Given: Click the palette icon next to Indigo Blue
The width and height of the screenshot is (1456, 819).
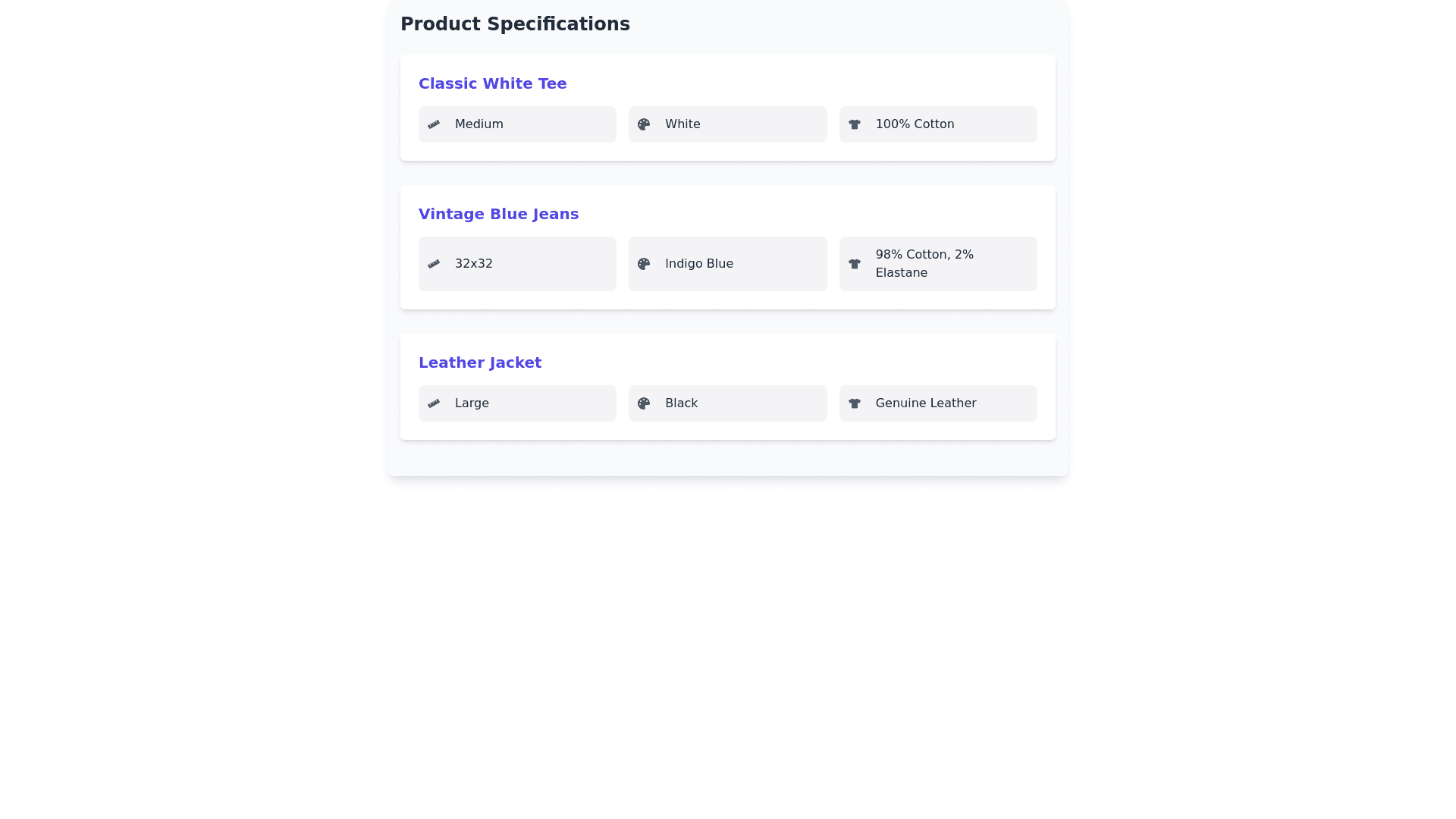Looking at the screenshot, I should click(x=644, y=264).
